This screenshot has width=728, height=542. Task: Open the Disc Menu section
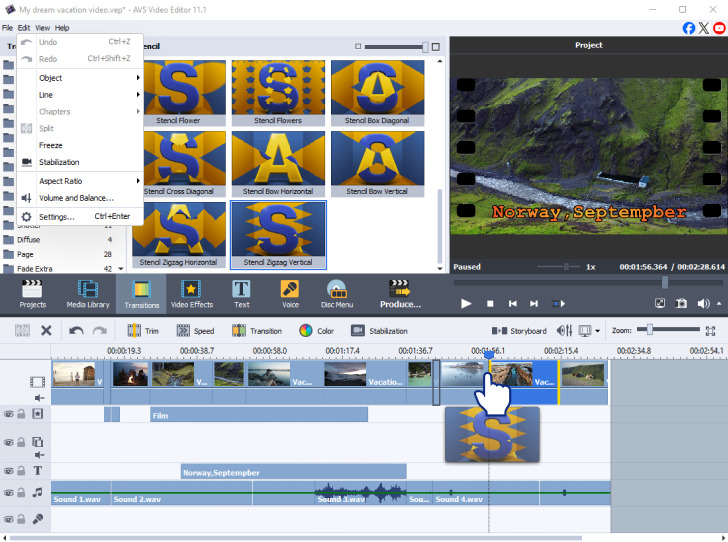click(x=337, y=292)
